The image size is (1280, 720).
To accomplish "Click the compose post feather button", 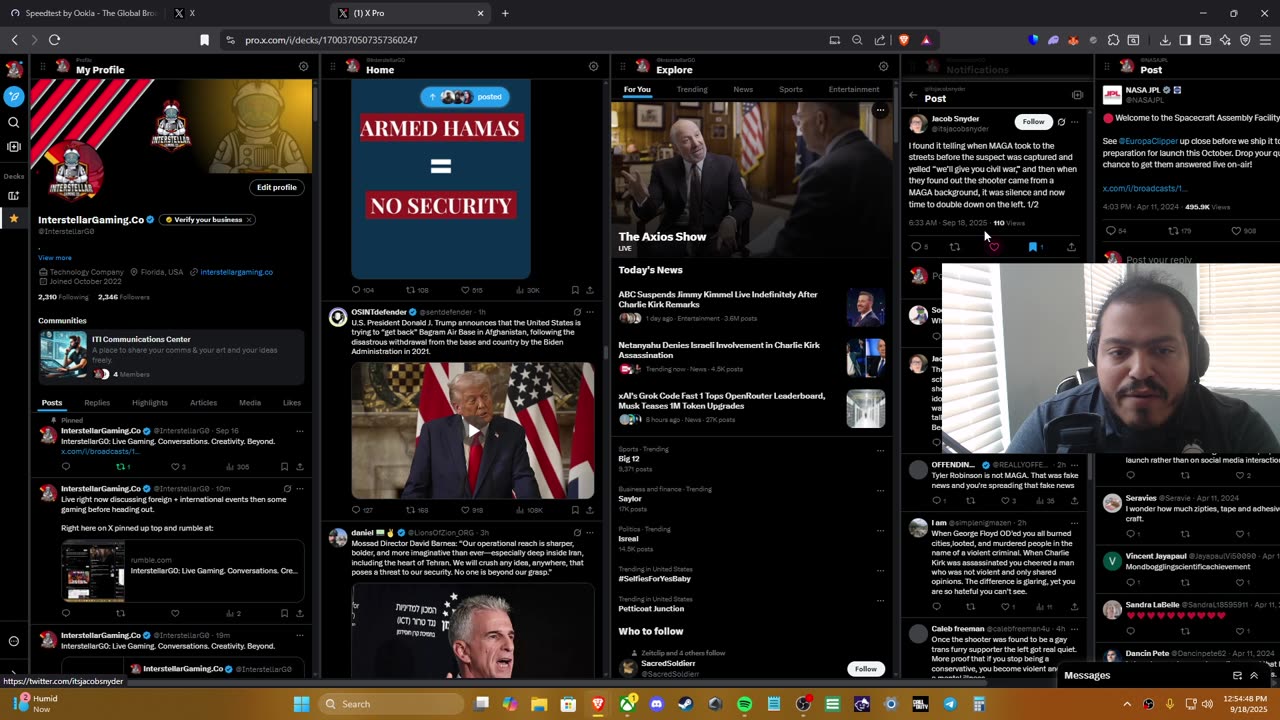I will (14, 96).
